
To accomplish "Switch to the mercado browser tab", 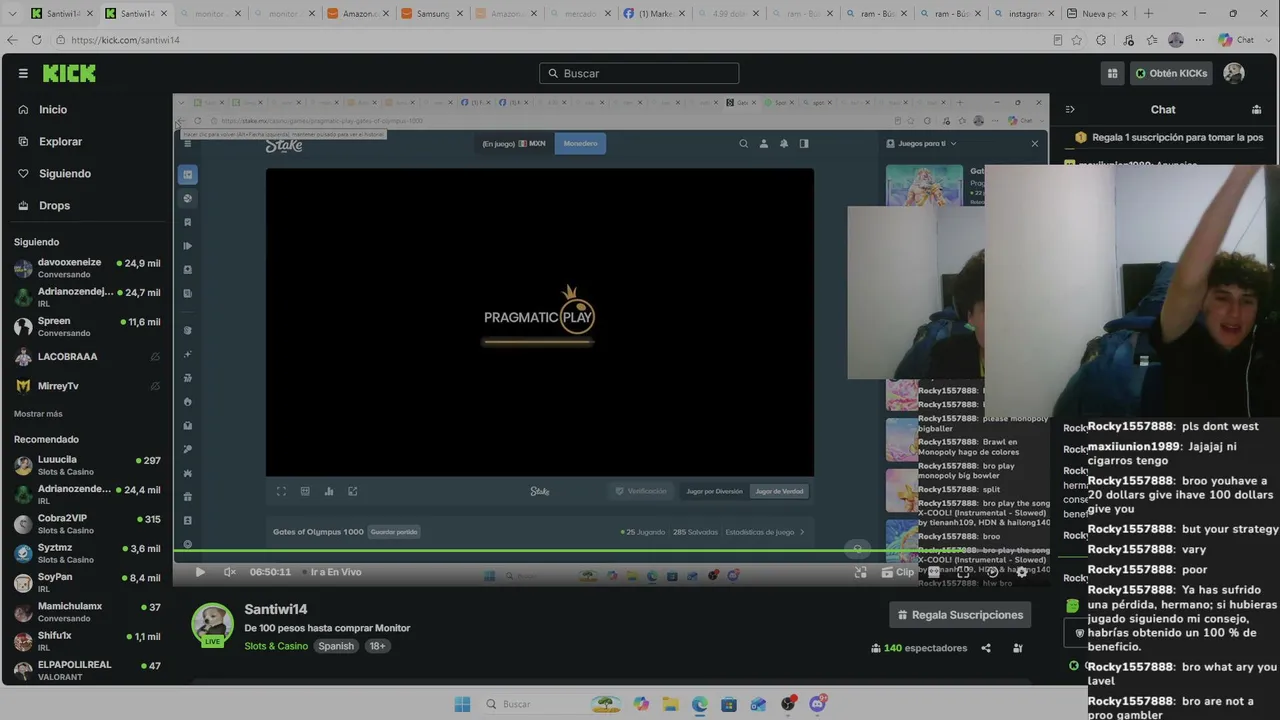I will 581,14.
